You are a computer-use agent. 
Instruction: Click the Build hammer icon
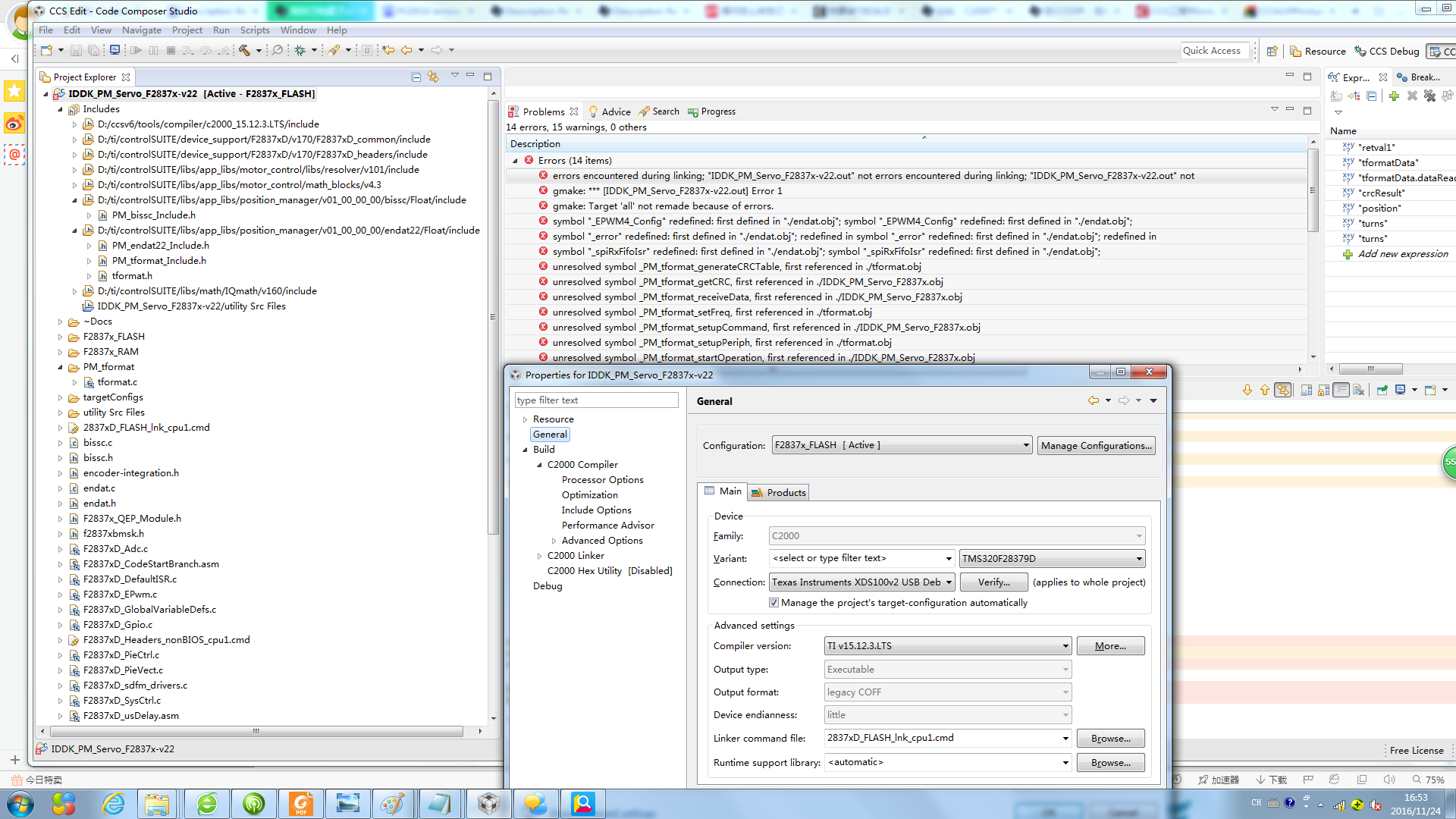[x=244, y=50]
